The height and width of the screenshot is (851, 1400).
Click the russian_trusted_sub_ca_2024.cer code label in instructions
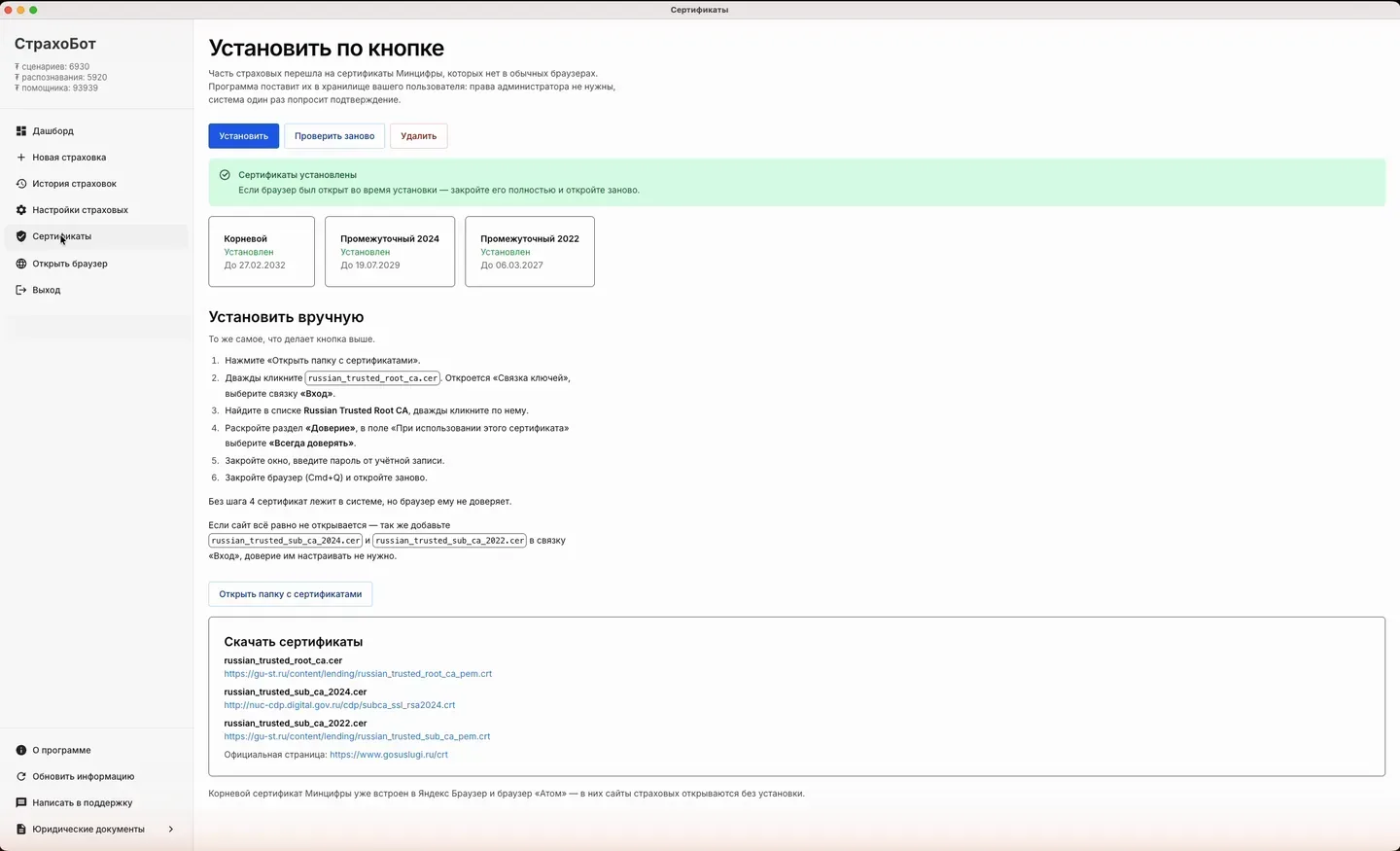[x=286, y=541]
